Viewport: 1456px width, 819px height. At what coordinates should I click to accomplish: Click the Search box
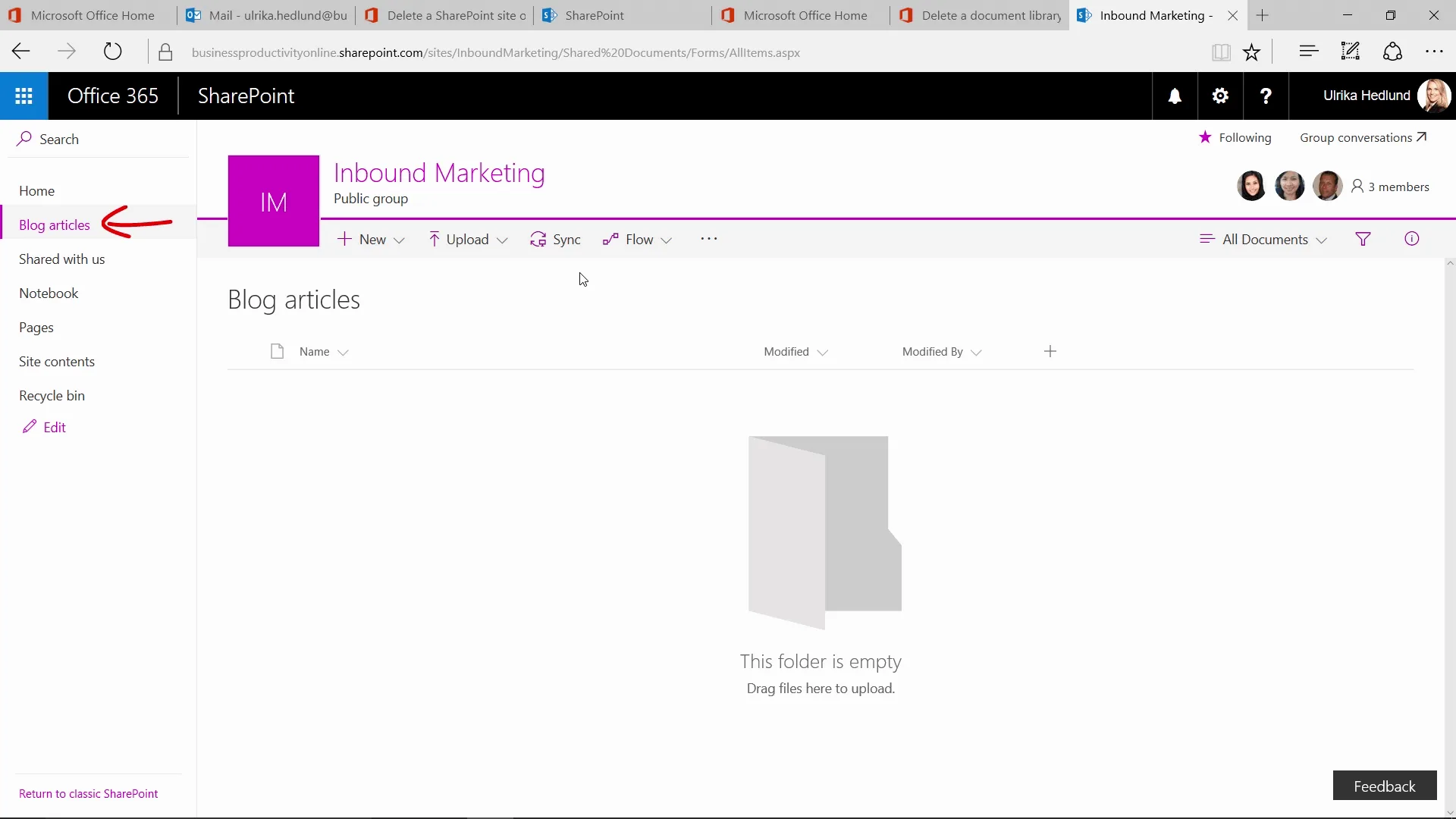(99, 139)
